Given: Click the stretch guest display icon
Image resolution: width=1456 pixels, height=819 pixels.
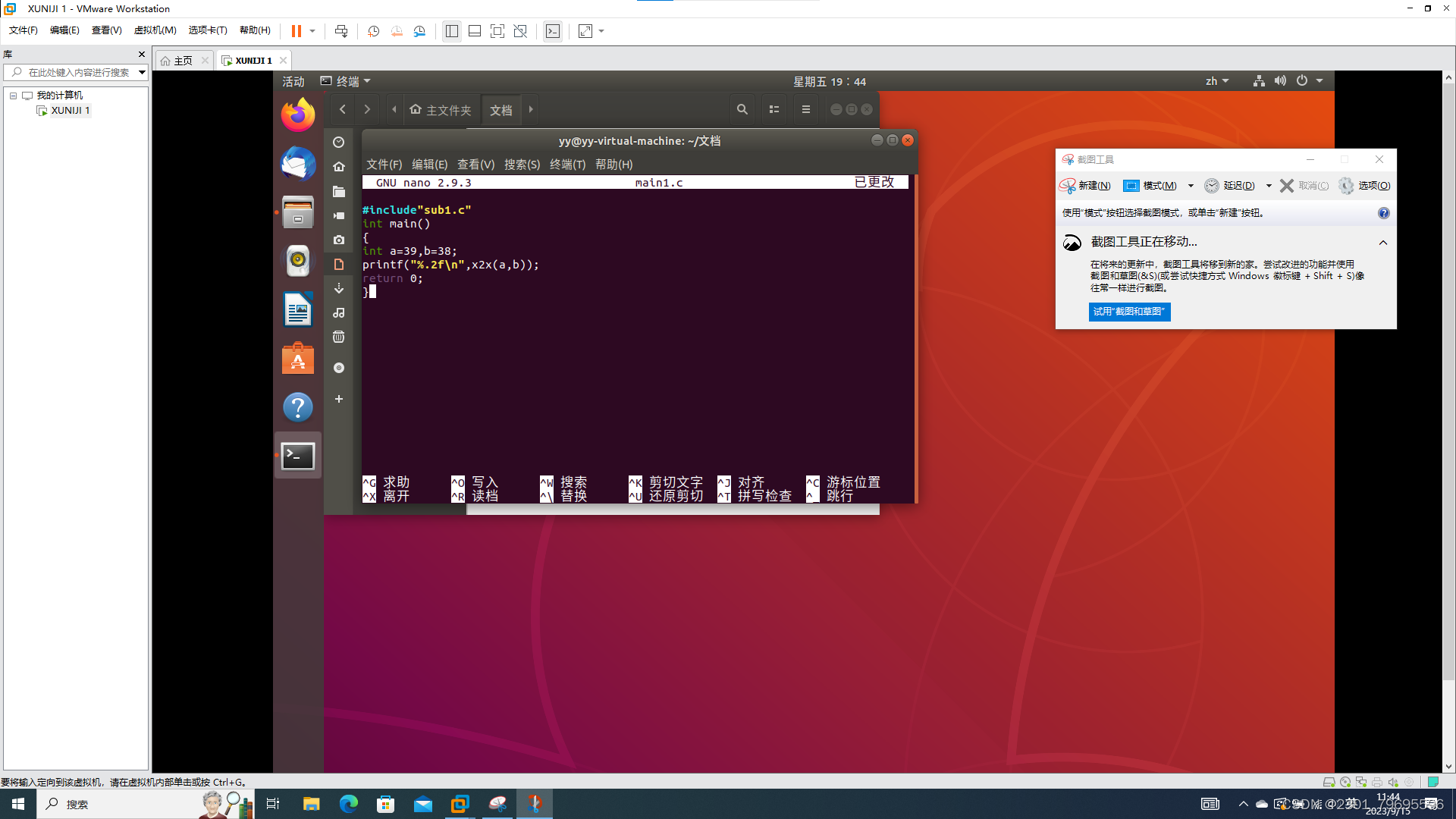Looking at the screenshot, I should (585, 31).
